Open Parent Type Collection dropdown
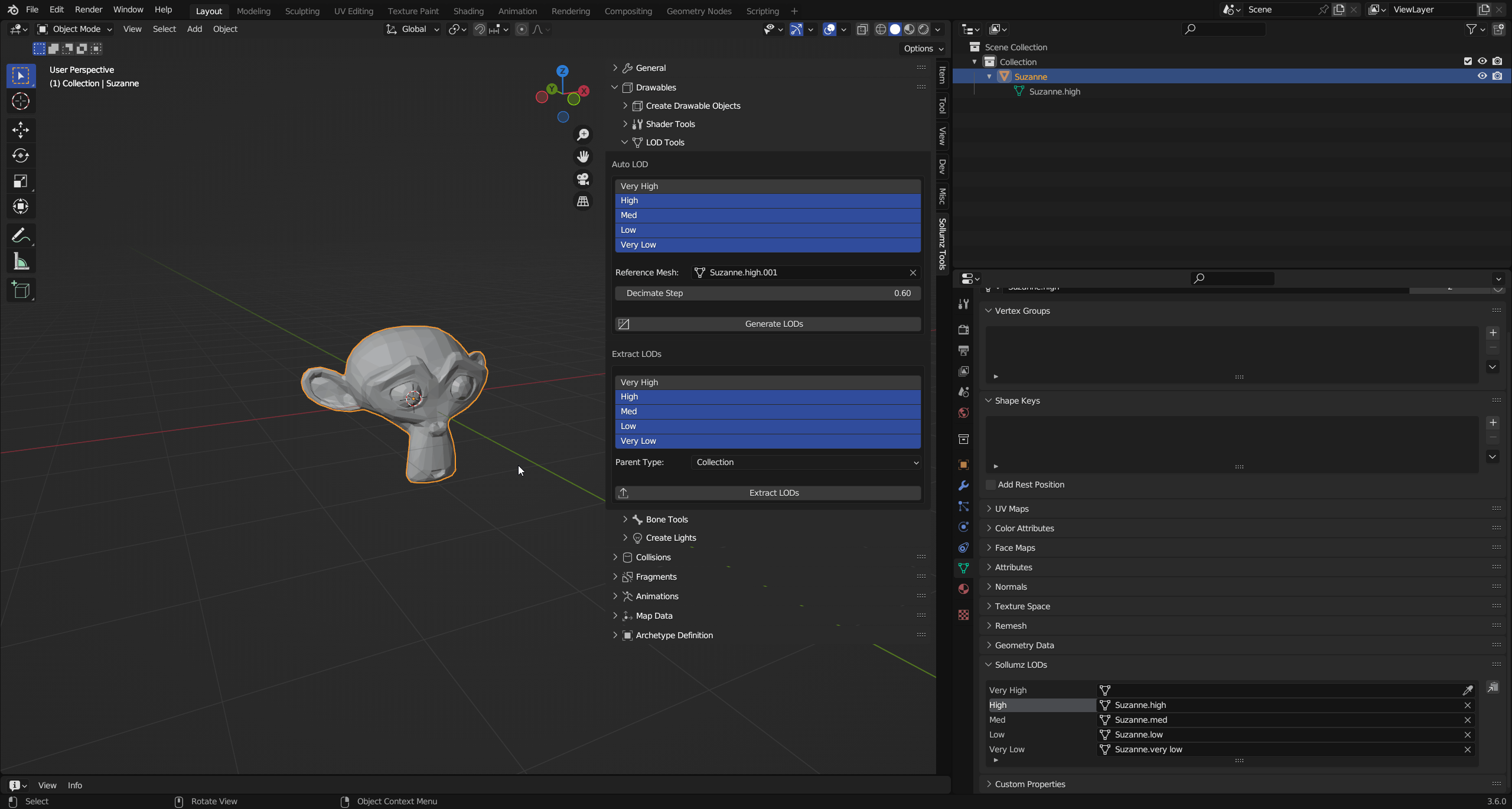 point(806,462)
